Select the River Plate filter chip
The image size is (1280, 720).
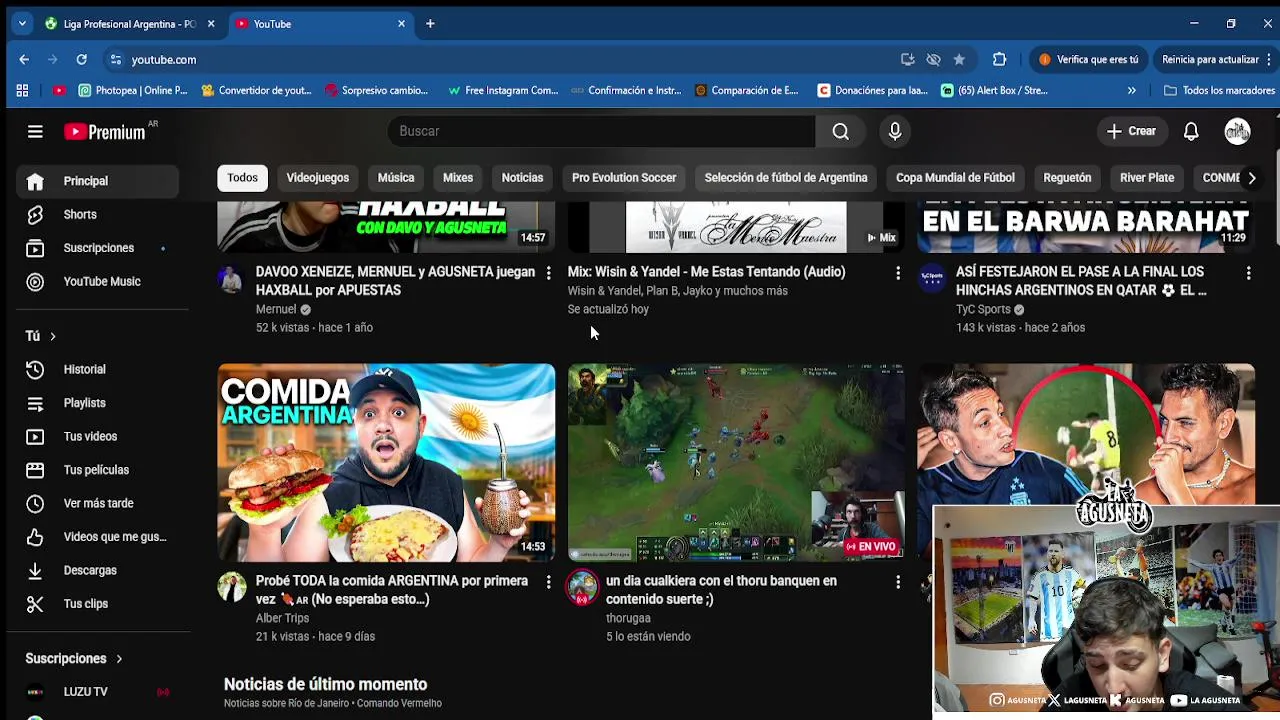[1147, 178]
